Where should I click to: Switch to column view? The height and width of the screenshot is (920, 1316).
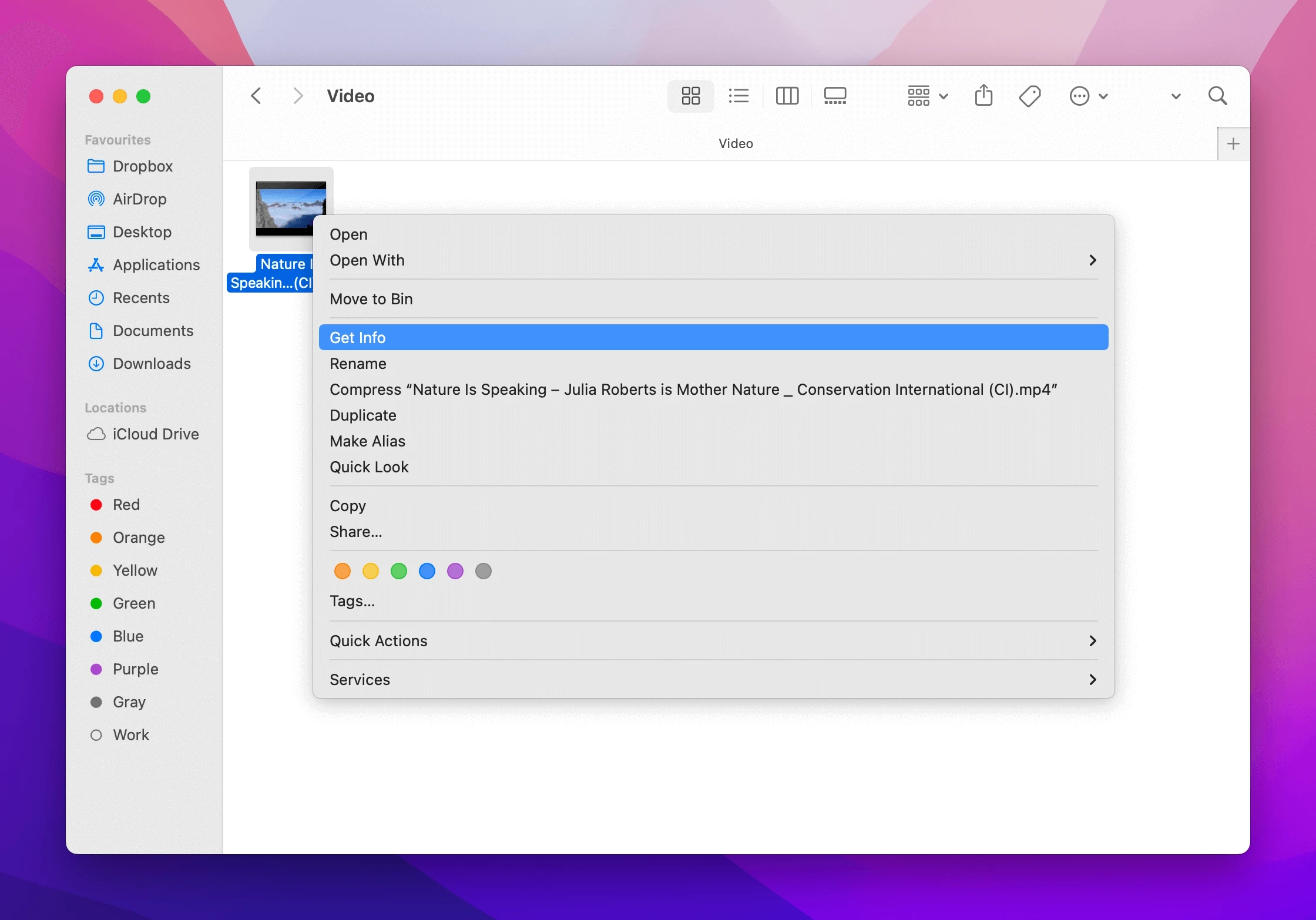pyautogui.click(x=787, y=96)
